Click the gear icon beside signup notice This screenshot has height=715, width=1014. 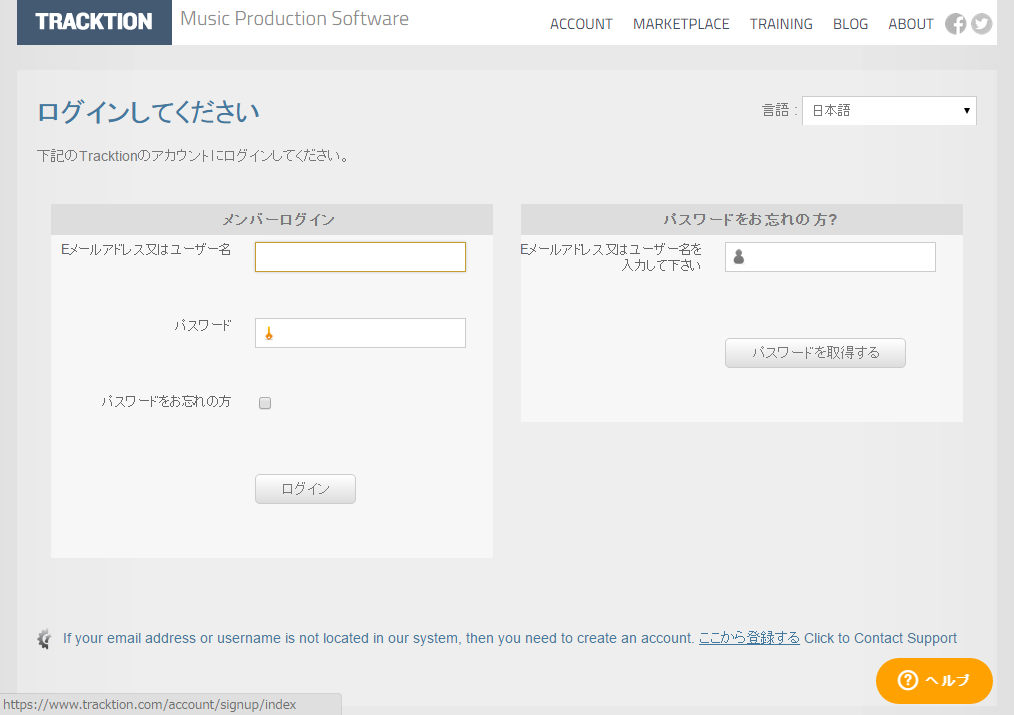pyautogui.click(x=44, y=639)
